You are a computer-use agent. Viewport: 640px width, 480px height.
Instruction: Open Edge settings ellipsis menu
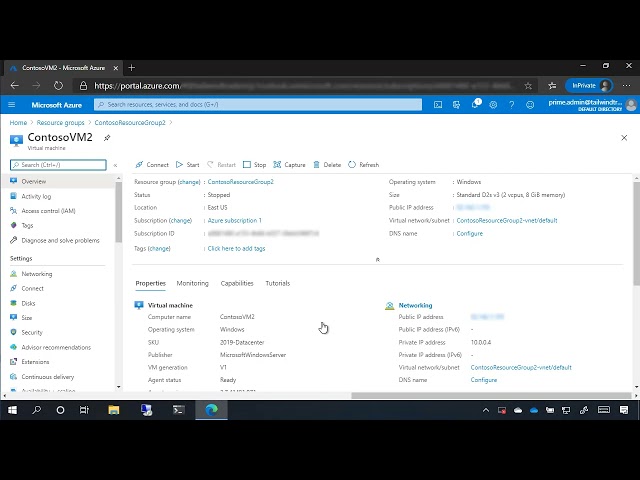tap(626, 86)
